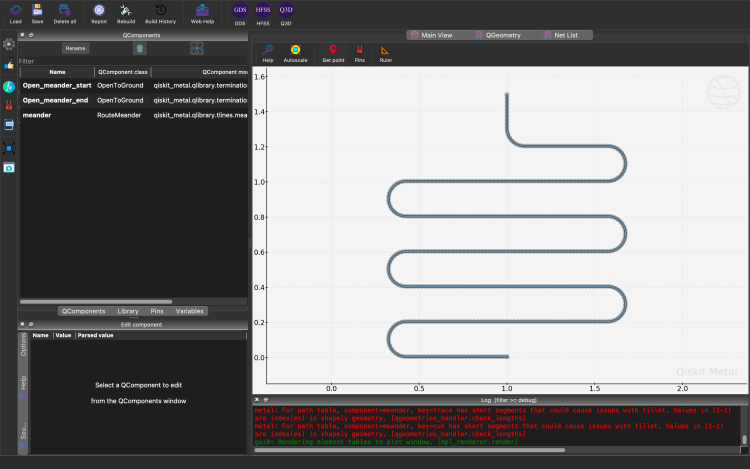Click Delete all in toolbar
This screenshot has height=469, width=750.
[x=65, y=14]
